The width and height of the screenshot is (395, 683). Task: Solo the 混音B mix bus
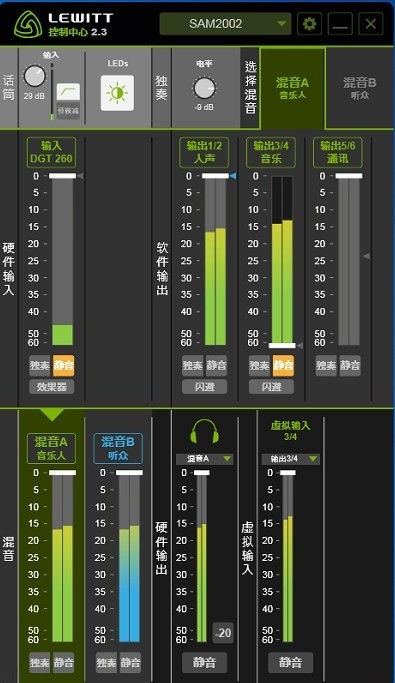[106, 663]
